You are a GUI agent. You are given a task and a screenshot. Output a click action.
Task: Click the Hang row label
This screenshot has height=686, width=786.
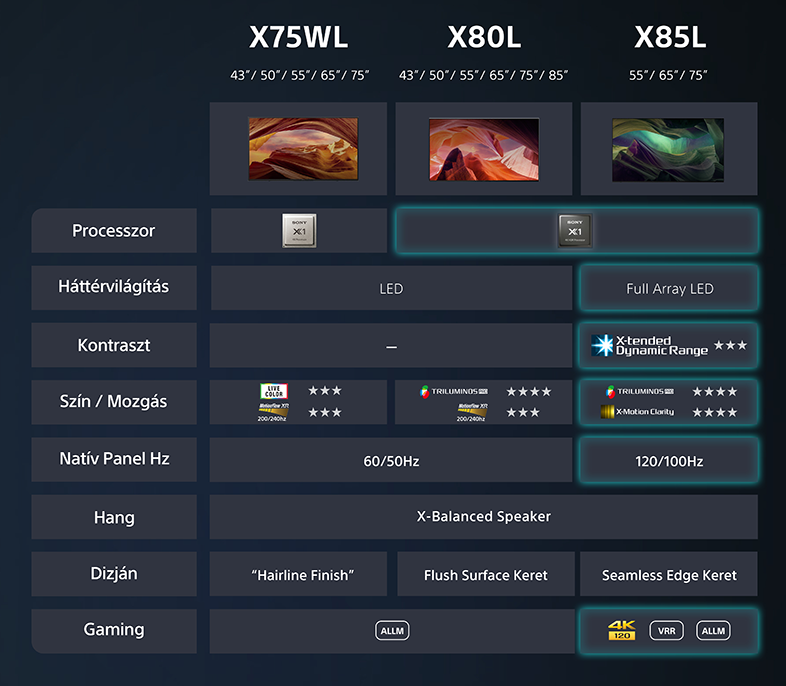[x=114, y=517]
